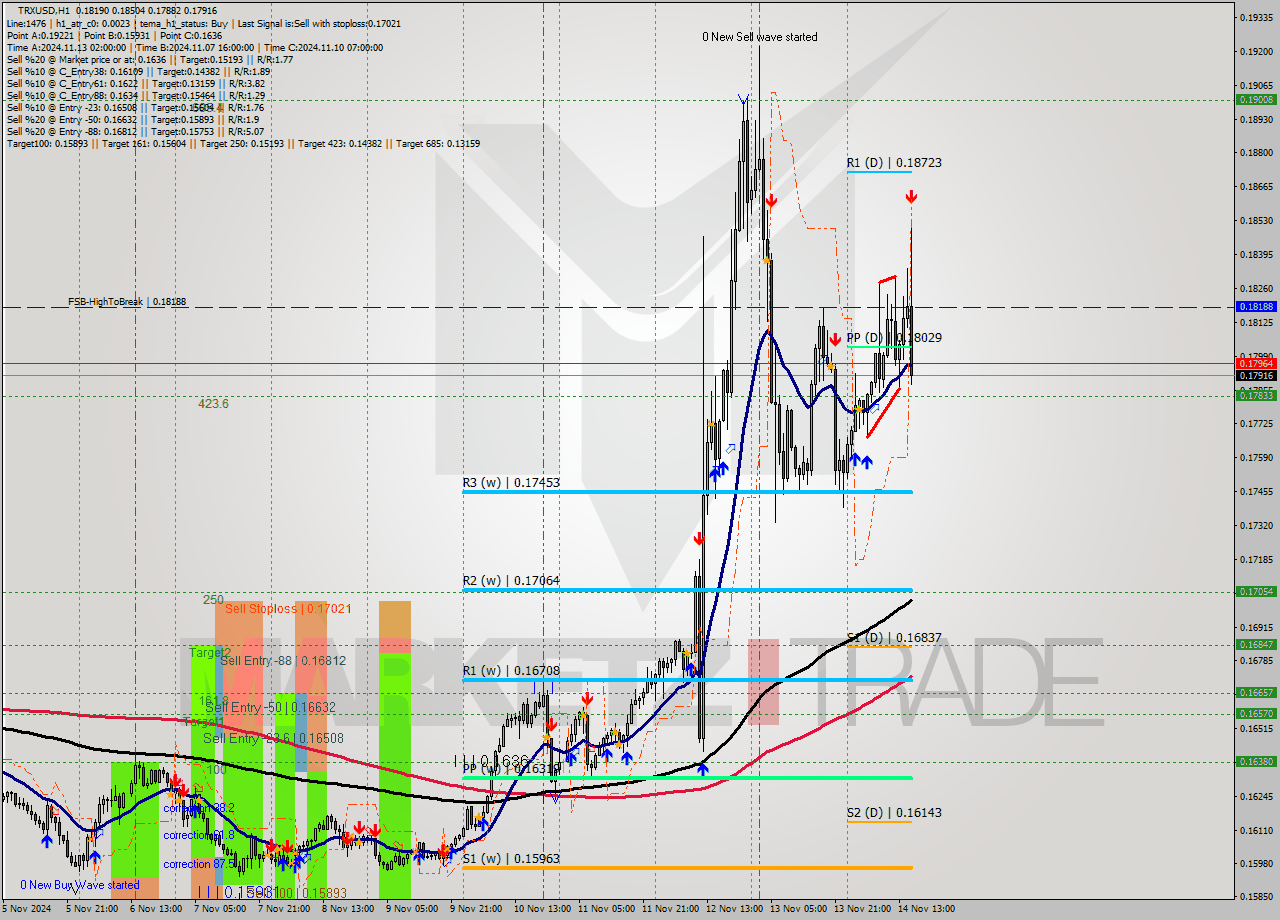This screenshot has height=920, width=1280.
Task: Select the red sell arrow above the latest candle
Action: [x=912, y=199]
